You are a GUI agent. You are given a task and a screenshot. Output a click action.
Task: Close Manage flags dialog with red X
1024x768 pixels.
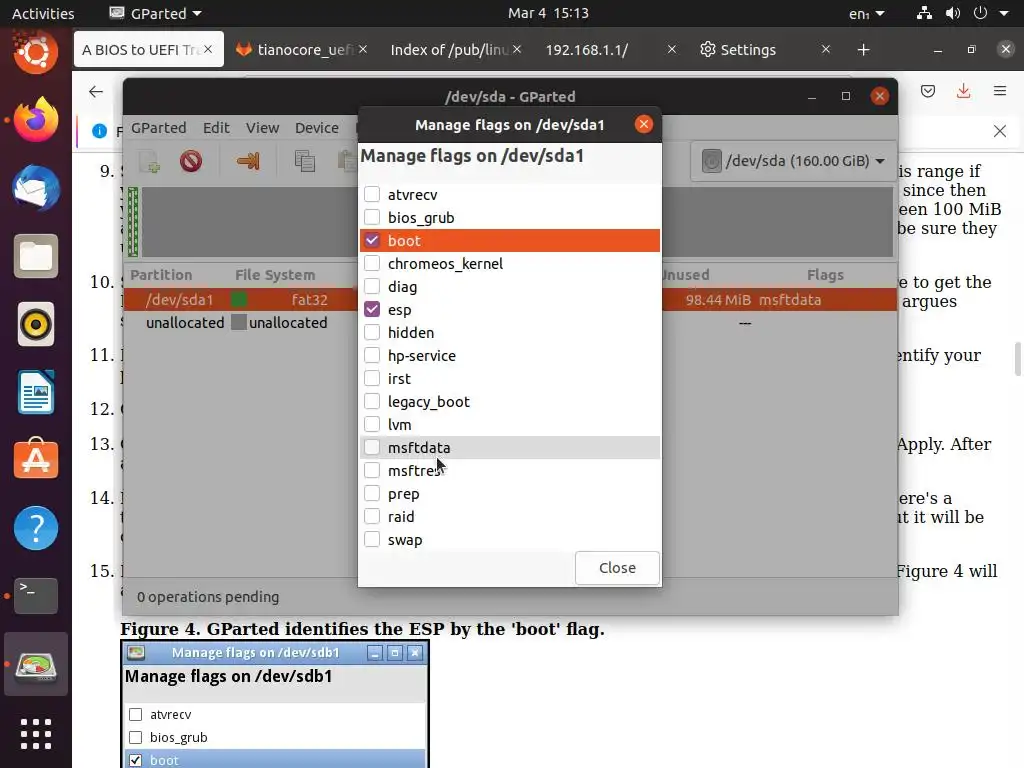click(x=644, y=124)
